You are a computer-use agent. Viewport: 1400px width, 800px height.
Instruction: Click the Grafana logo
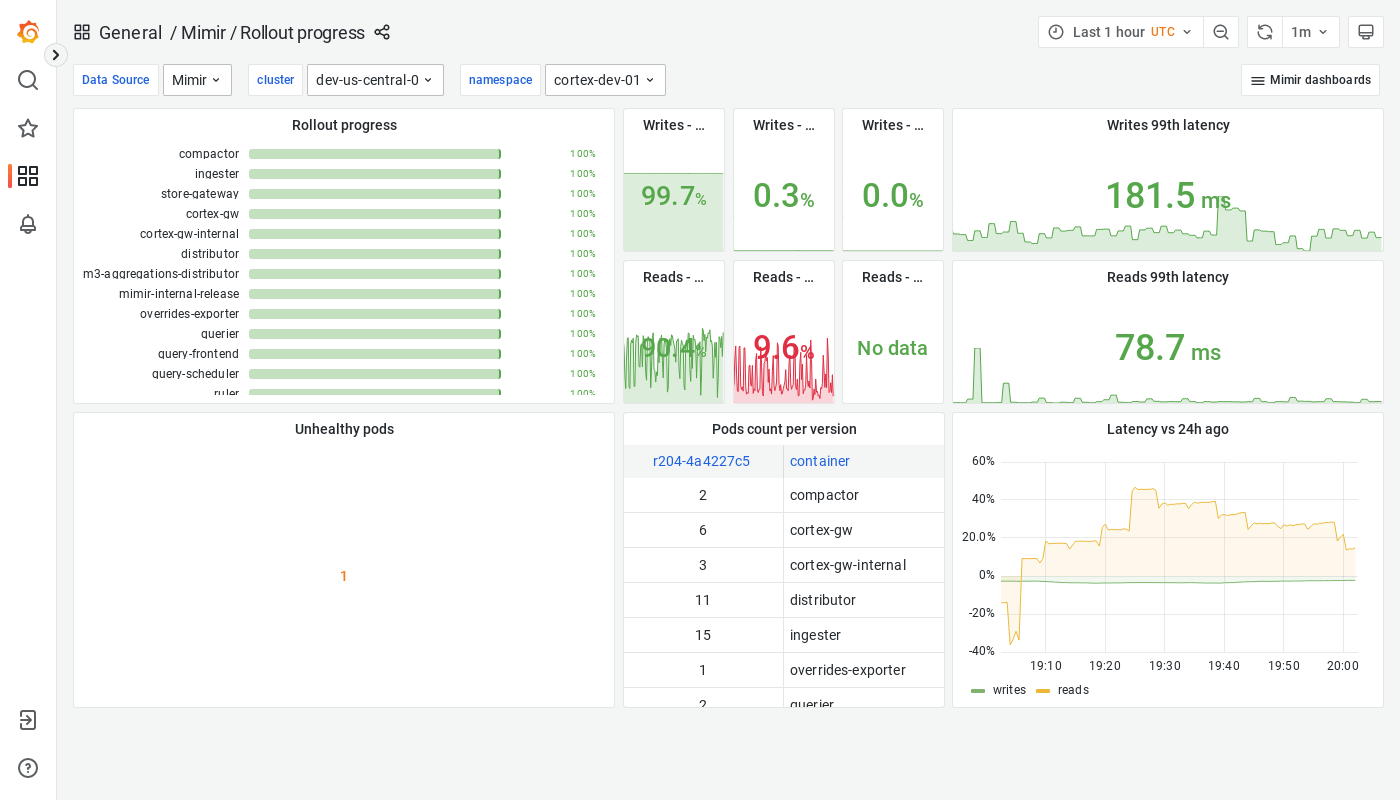(28, 32)
